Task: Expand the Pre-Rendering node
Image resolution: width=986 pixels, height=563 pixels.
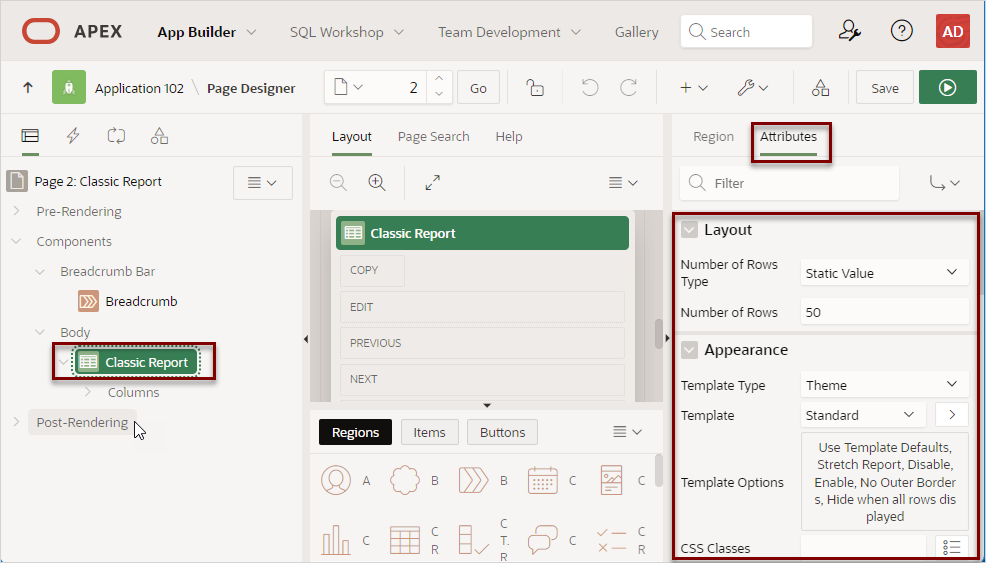Action: click(x=17, y=211)
